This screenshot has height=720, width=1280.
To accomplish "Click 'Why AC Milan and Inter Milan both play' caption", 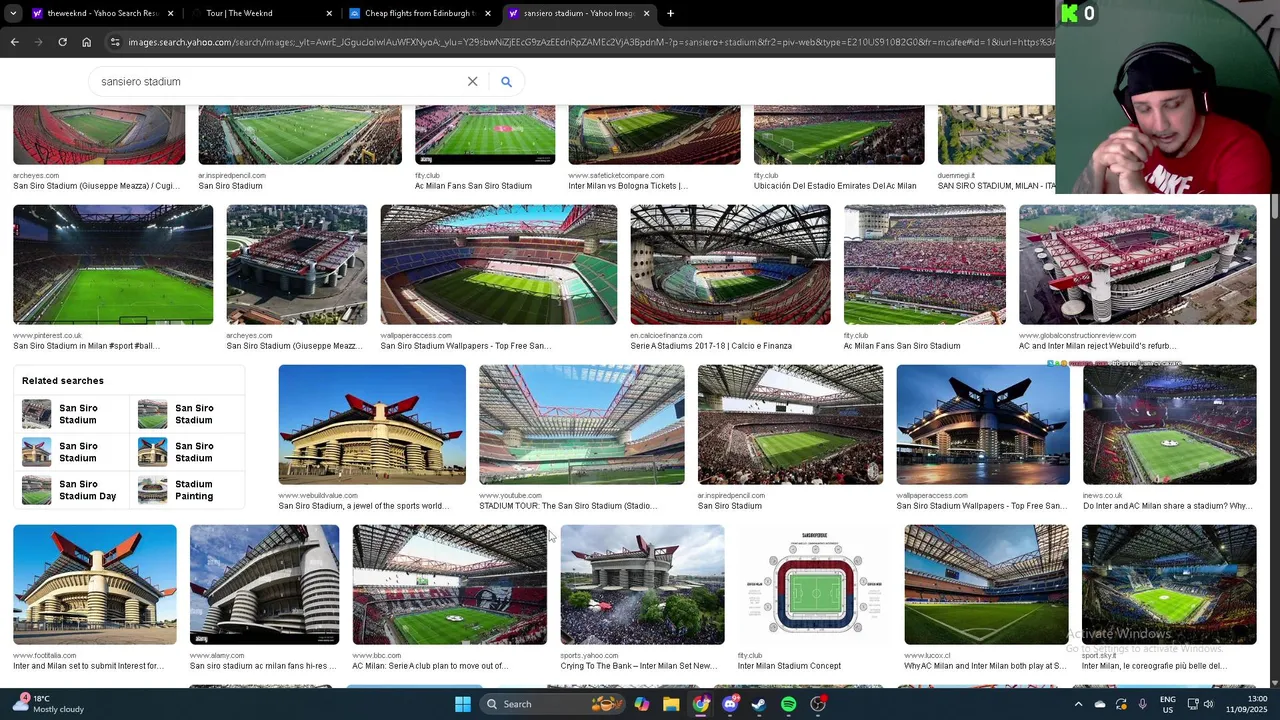I will pyautogui.click(x=985, y=666).
